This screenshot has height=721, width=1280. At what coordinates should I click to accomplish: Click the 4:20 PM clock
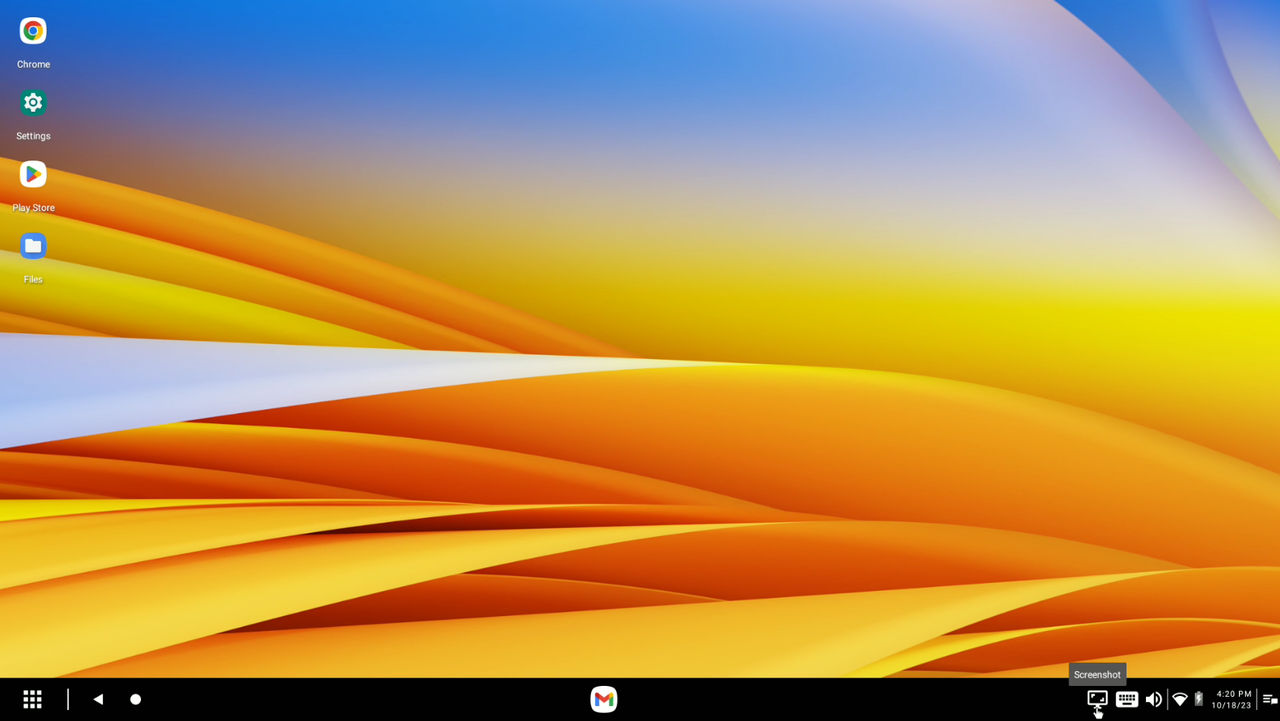1234,694
